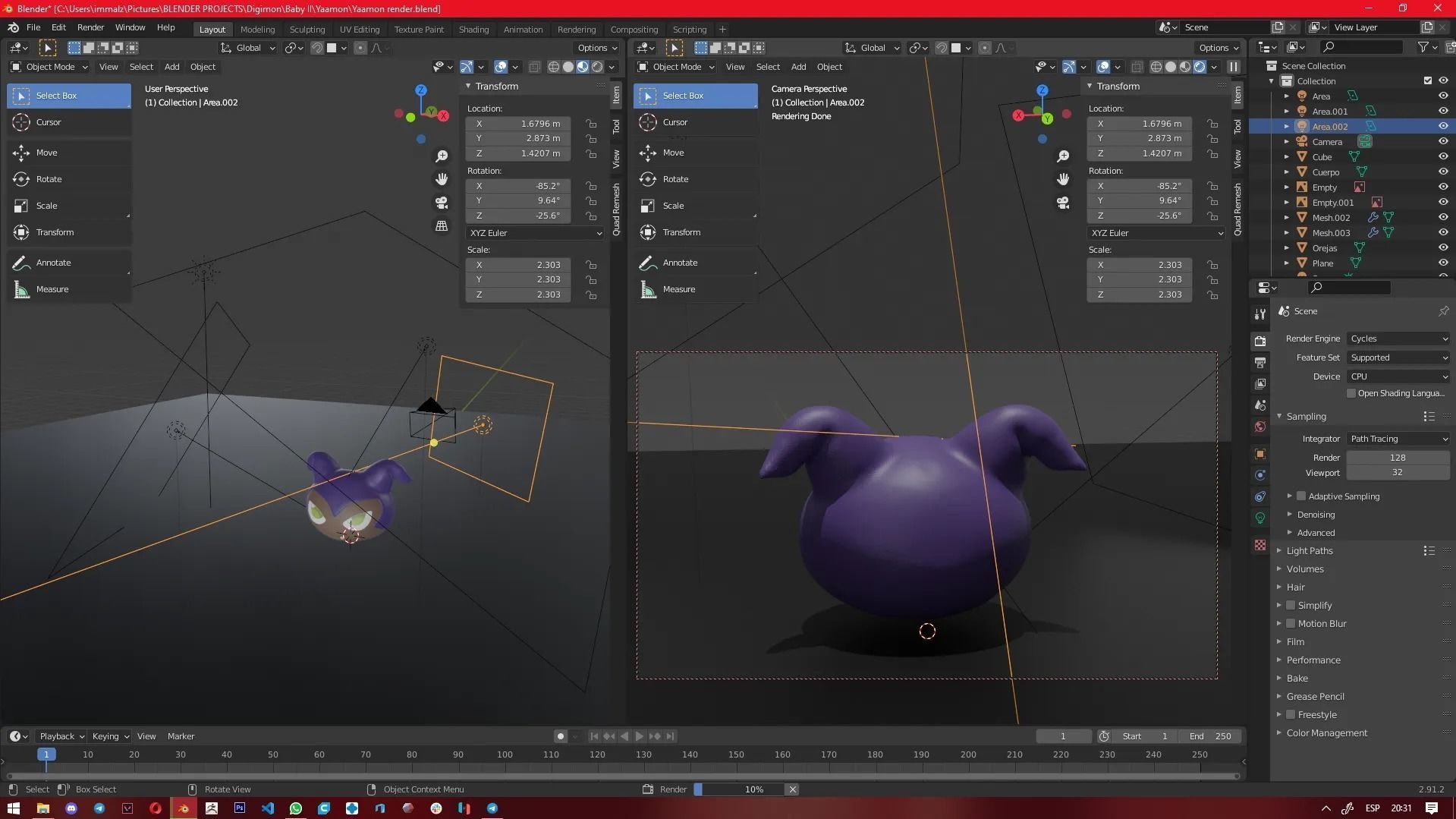Open the Output properties printer icon

(x=1260, y=363)
